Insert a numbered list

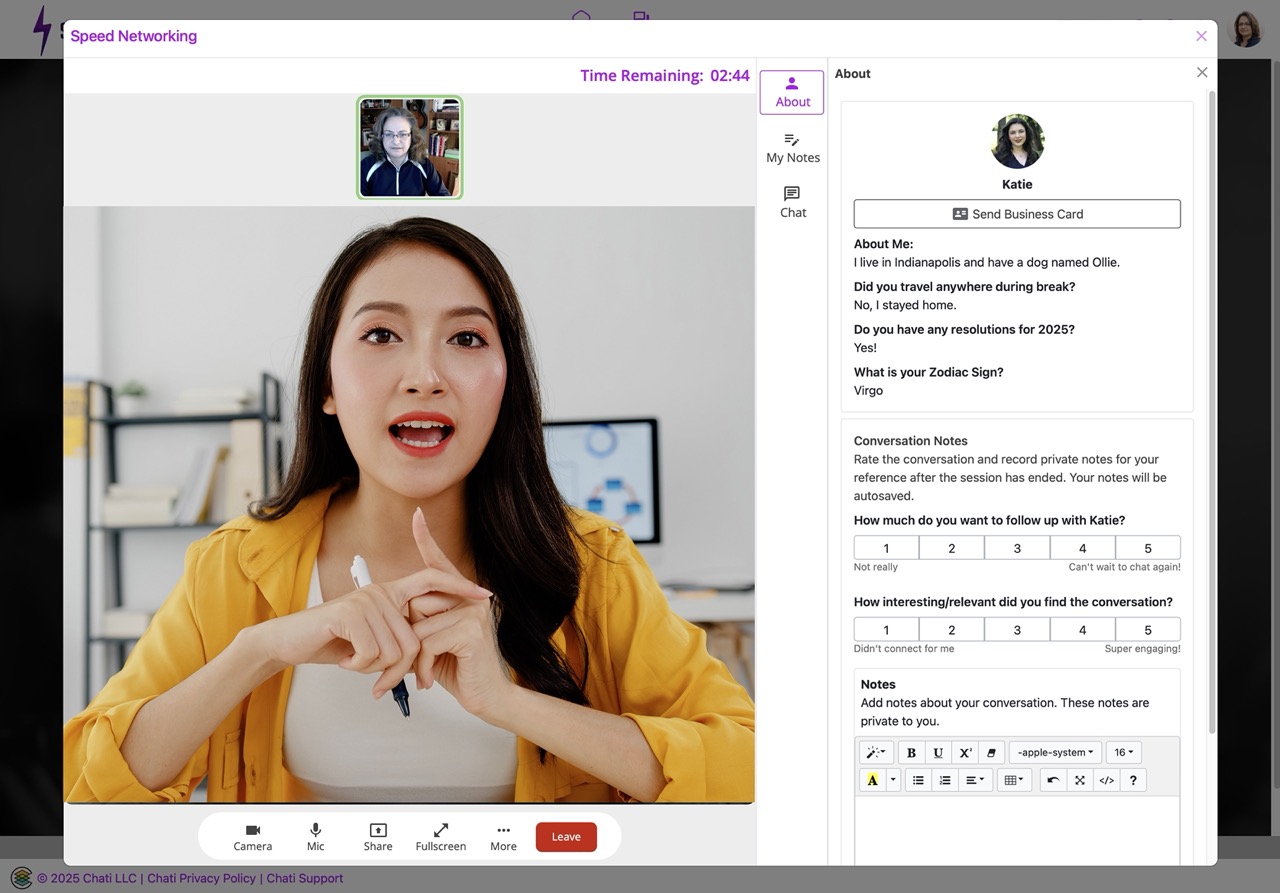tap(945, 780)
